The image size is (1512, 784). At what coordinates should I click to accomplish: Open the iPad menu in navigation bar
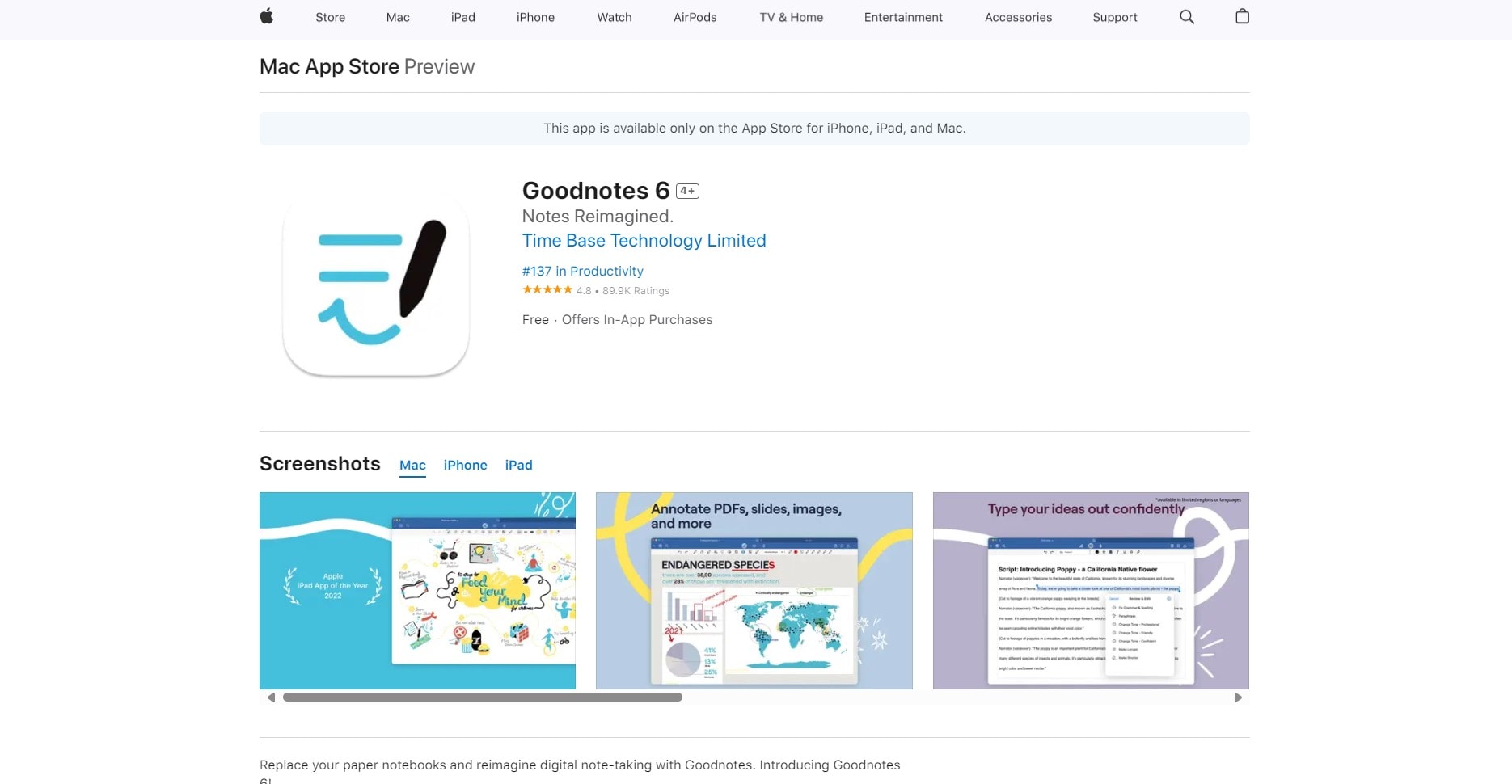tap(463, 17)
